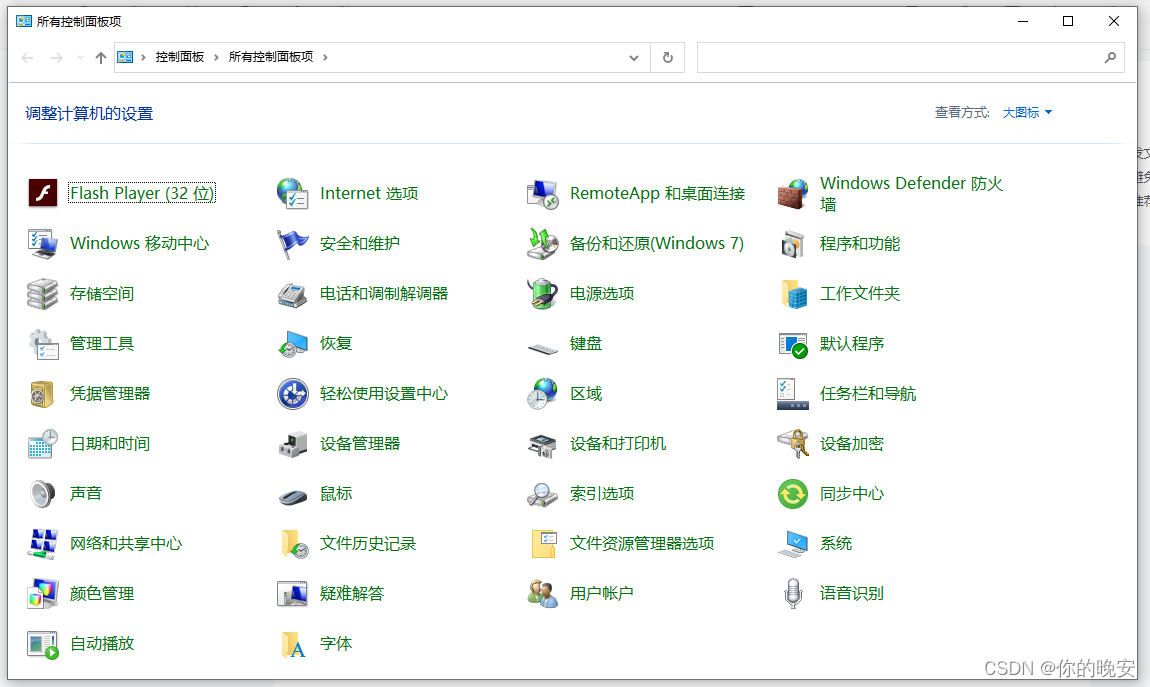Click 所有控制面板项 breadcrumb segment
Viewport: 1150px width, 687px height.
coord(271,56)
